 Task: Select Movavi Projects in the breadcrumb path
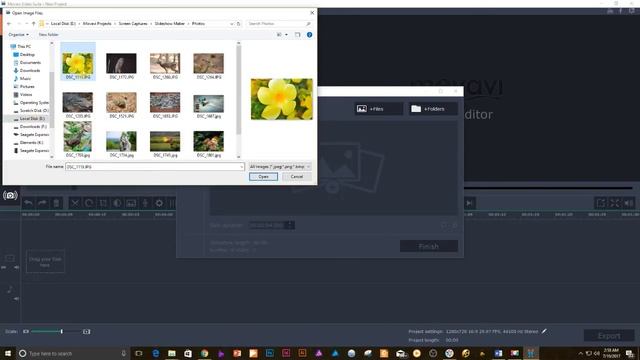97,24
